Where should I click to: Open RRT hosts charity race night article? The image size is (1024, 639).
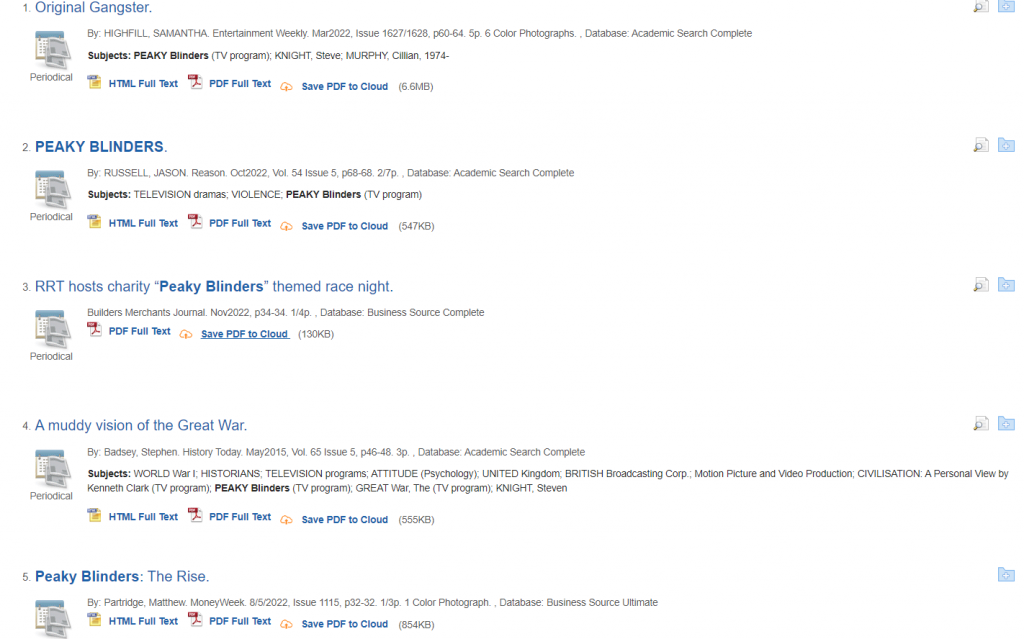point(214,287)
